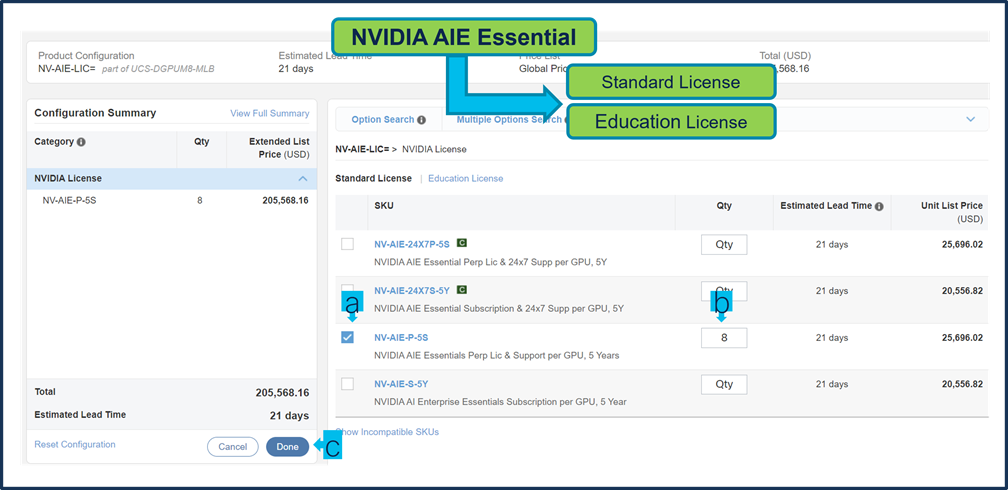The width and height of the screenshot is (1008, 490).
Task: Click the Qty field showing 8
Action: tap(724, 338)
